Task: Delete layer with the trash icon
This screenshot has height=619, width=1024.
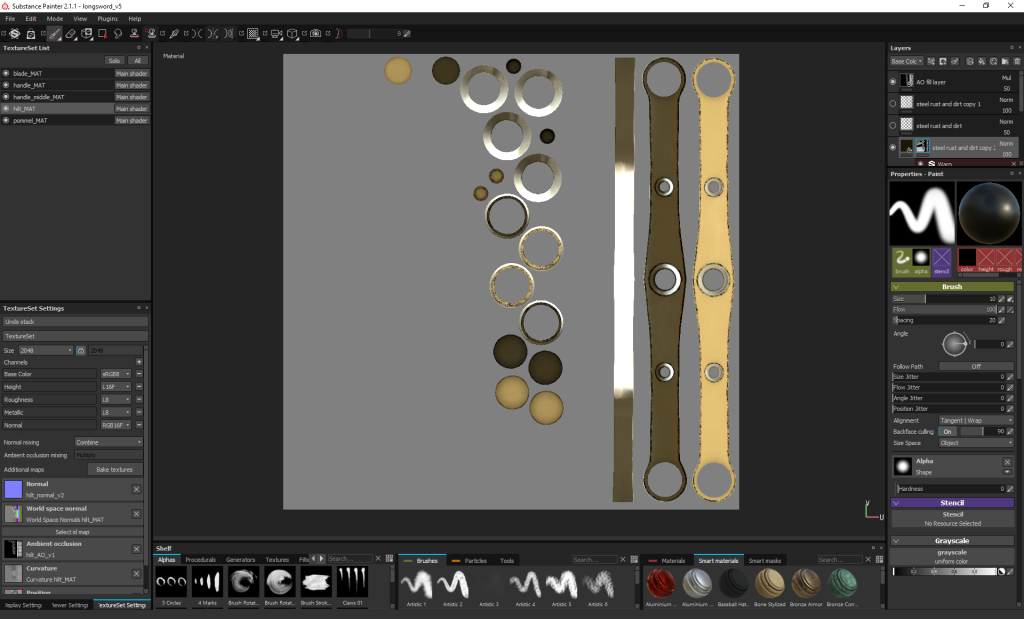Action: click(x=1017, y=61)
